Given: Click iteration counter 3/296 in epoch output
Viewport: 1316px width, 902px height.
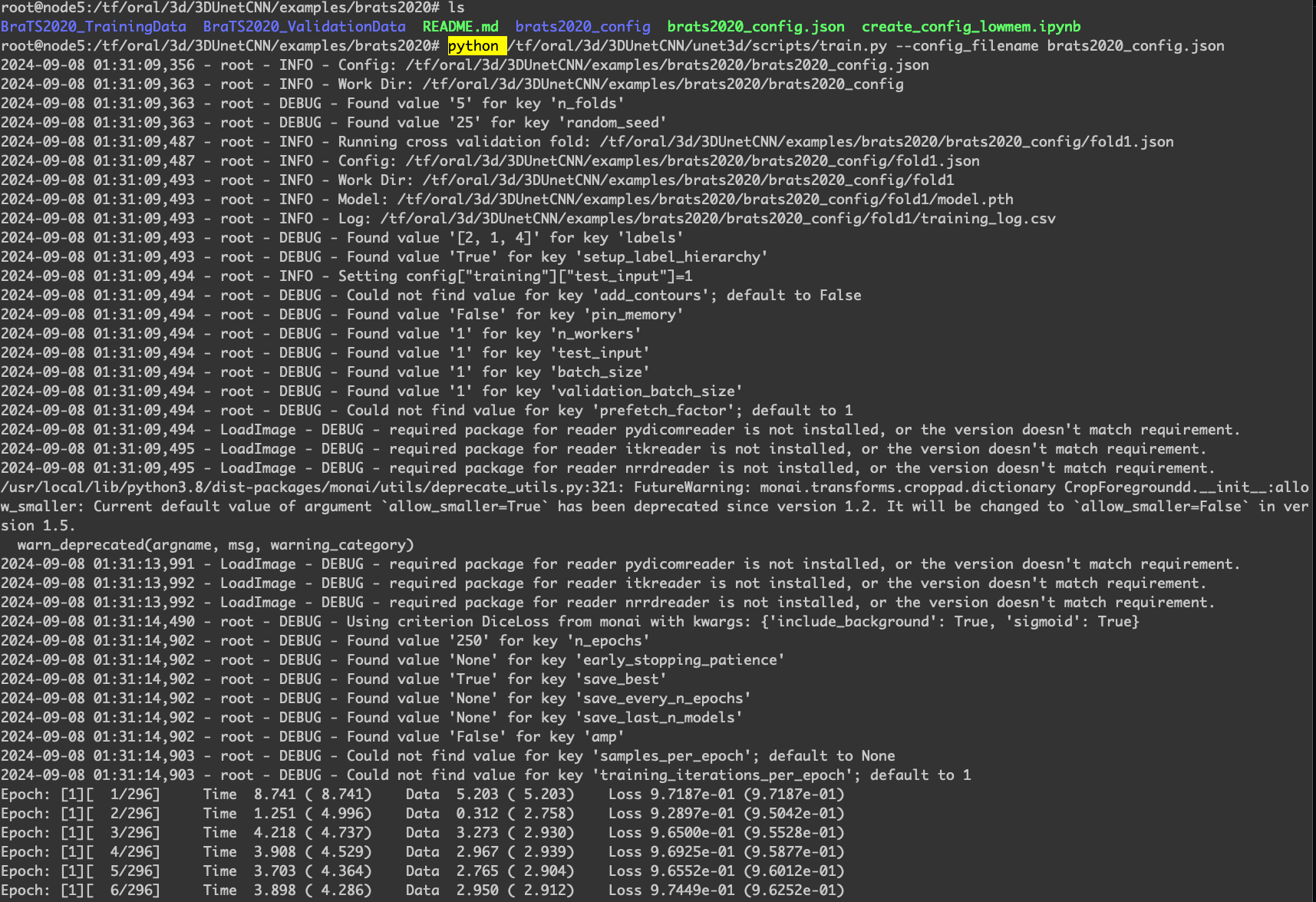Looking at the screenshot, I should pyautogui.click(x=131, y=833).
